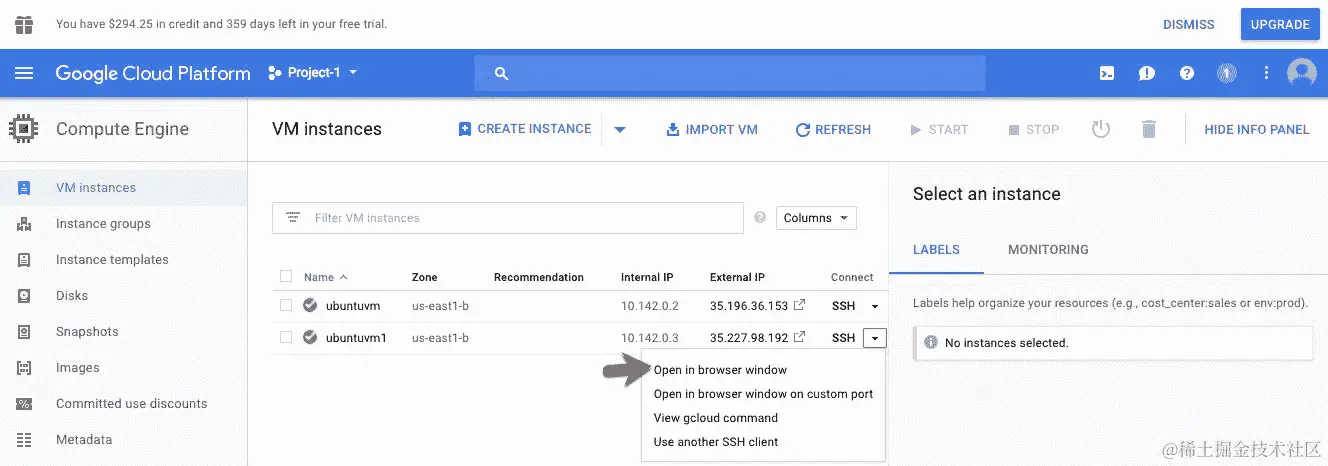
Task: Check the ubuntuvm row checkbox
Action: coord(286,306)
